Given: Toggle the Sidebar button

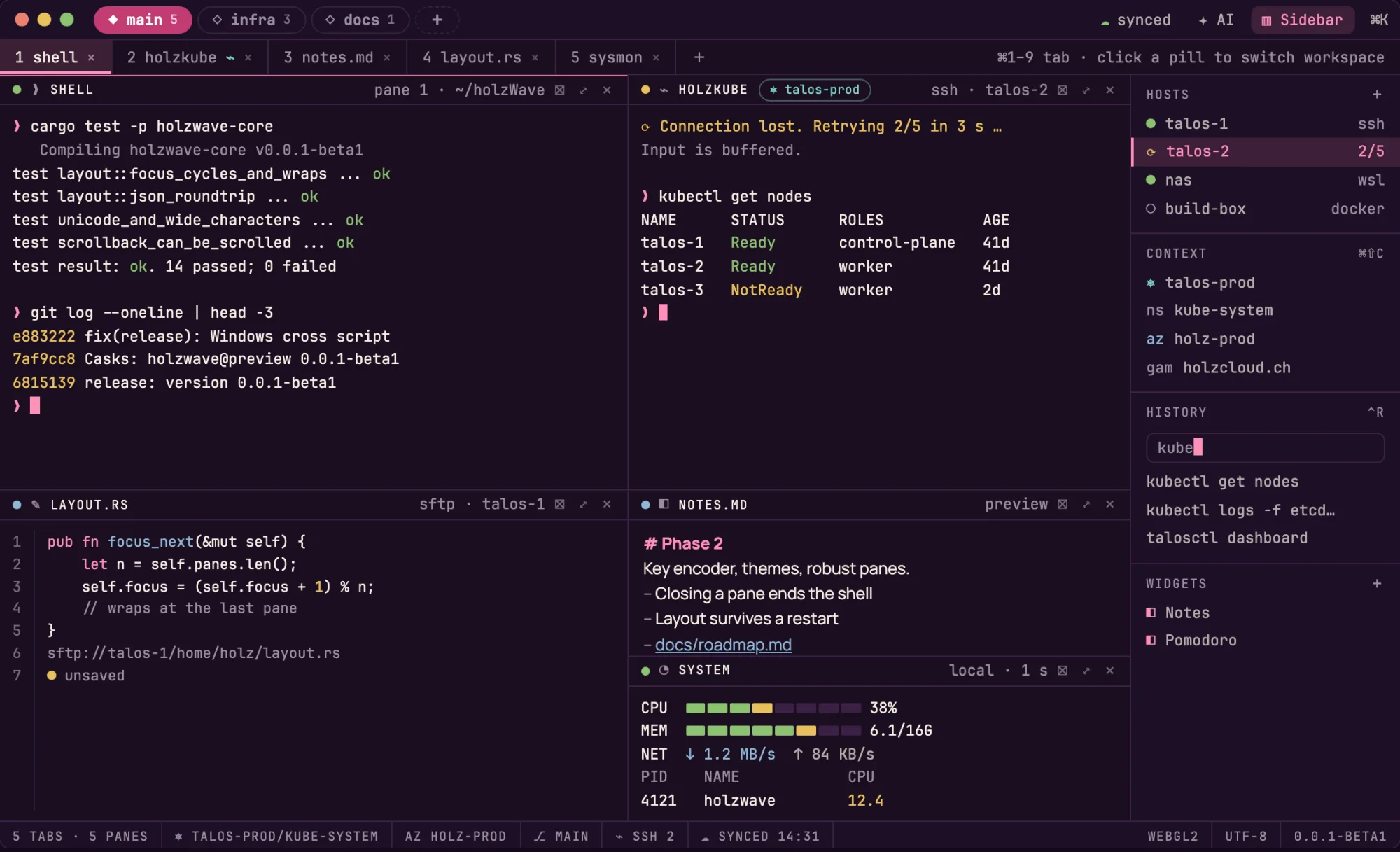Looking at the screenshot, I should pos(1302,20).
